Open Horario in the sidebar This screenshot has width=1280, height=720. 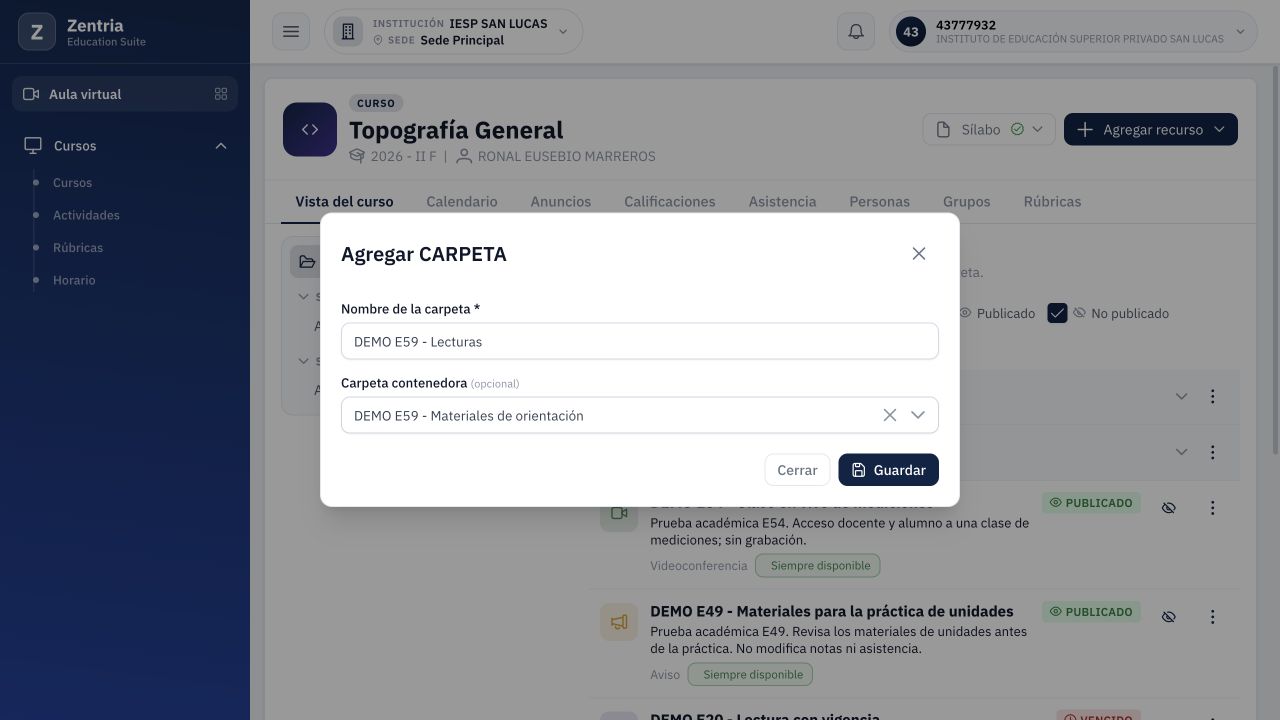[x=74, y=280]
